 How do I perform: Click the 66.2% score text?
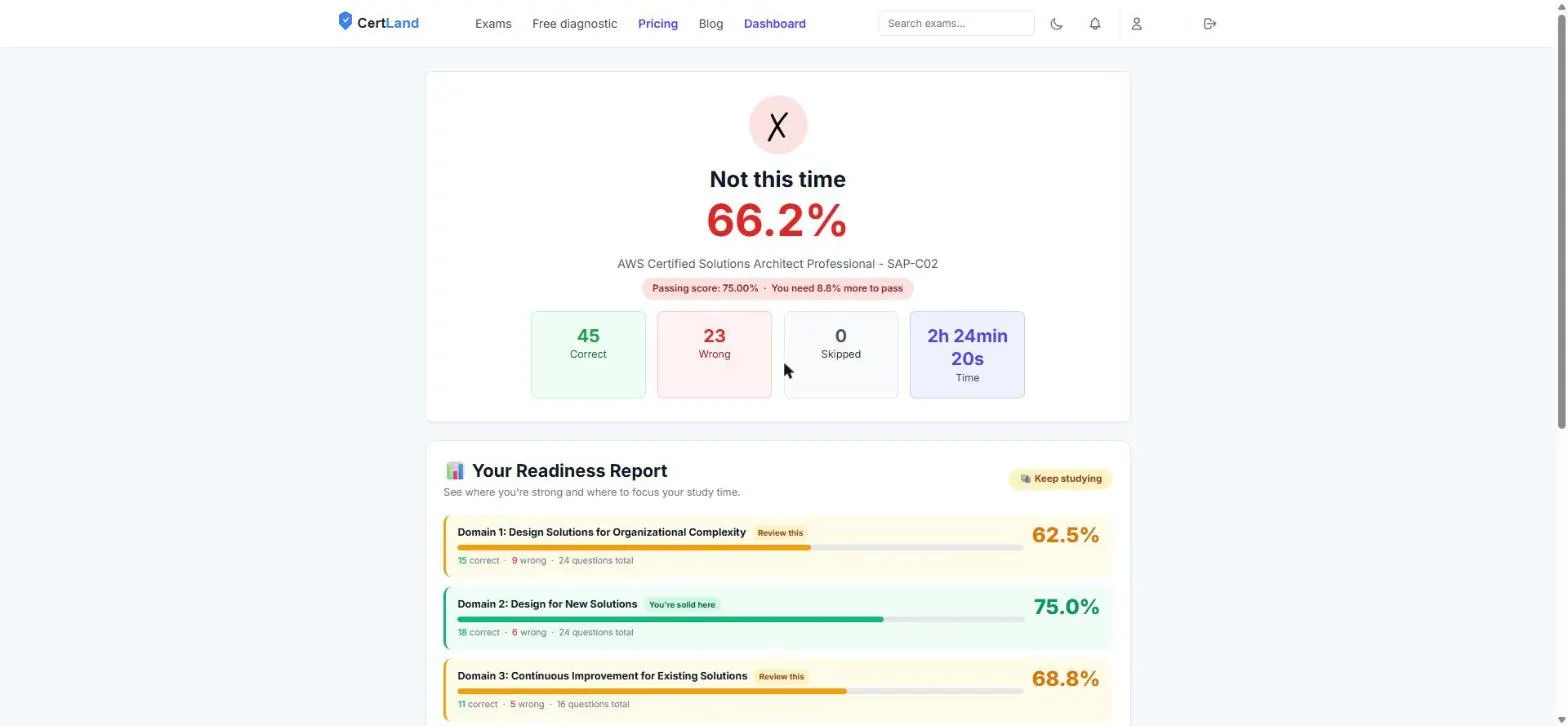click(777, 221)
